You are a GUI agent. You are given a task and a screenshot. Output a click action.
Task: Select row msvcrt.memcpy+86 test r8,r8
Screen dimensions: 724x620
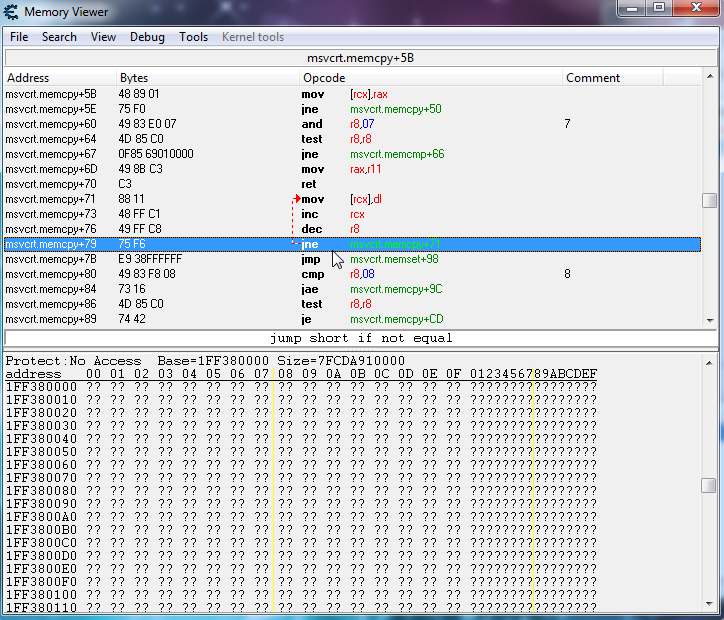(x=352, y=304)
